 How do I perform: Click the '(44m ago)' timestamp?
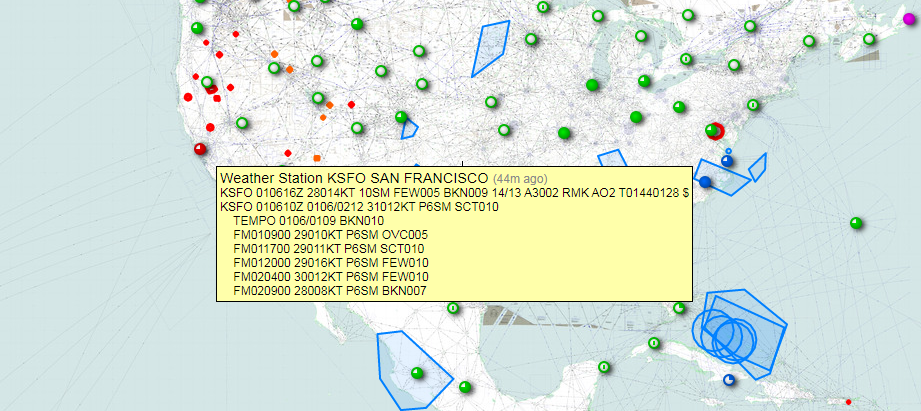520,178
